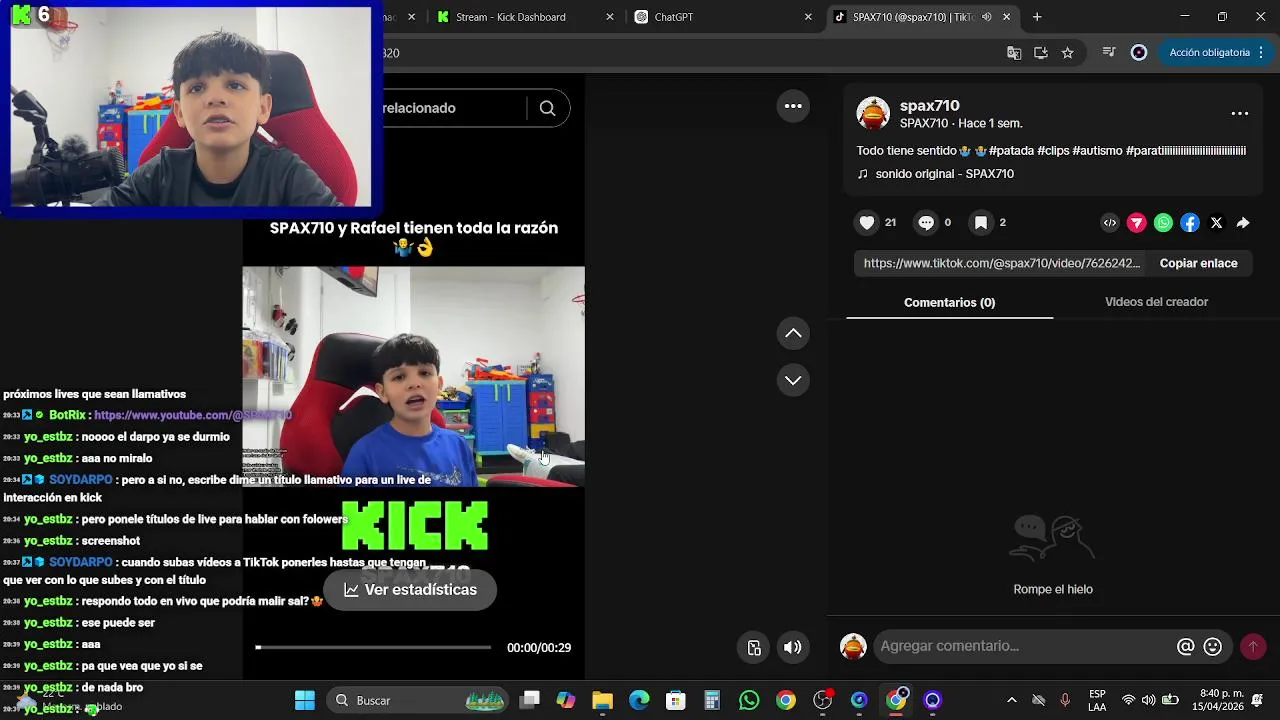Image resolution: width=1280 pixels, height=720 pixels.
Task: Open the three-dot menu above the video
Action: [x=793, y=106]
